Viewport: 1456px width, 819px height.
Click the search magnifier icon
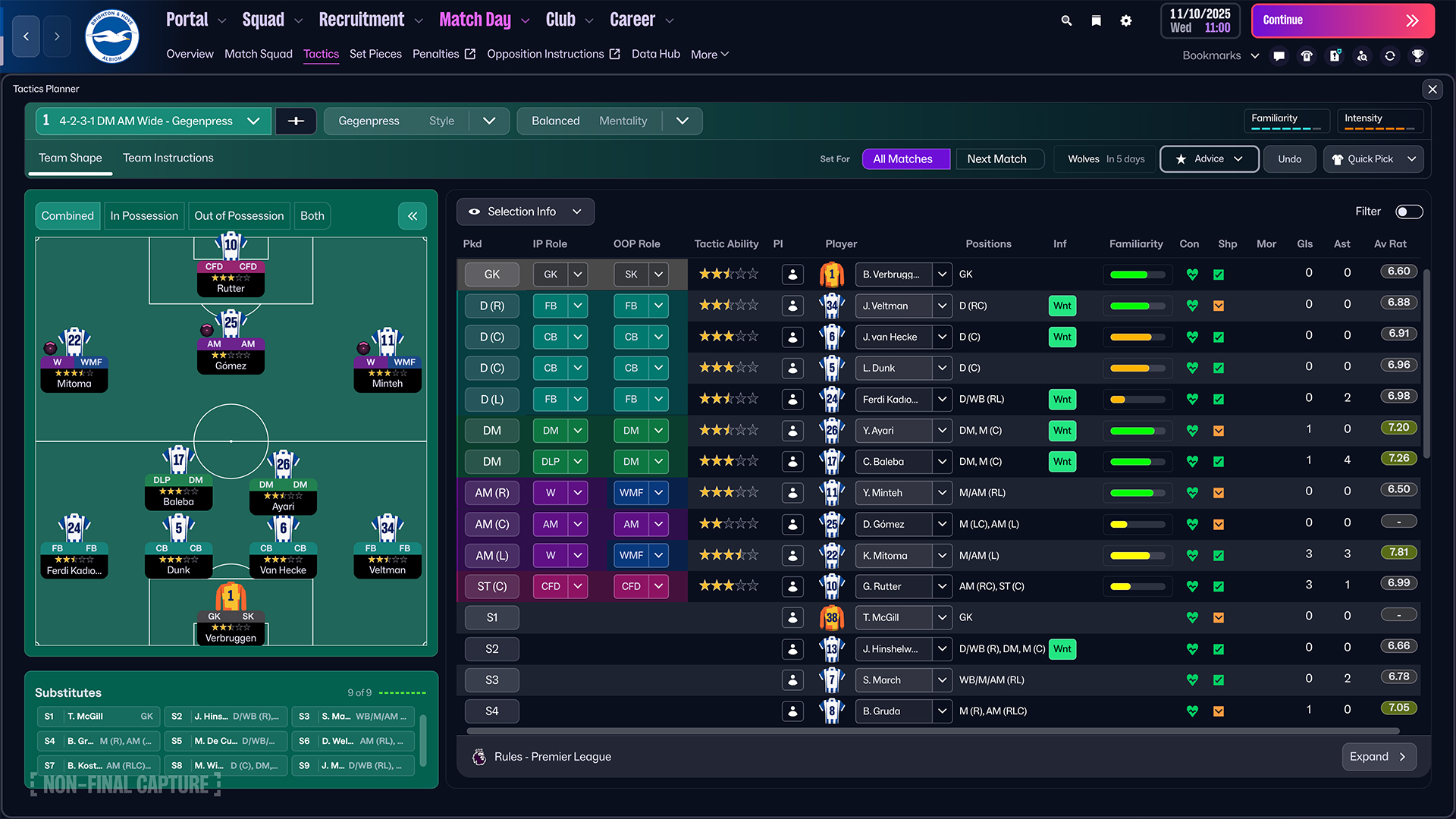tap(1066, 20)
